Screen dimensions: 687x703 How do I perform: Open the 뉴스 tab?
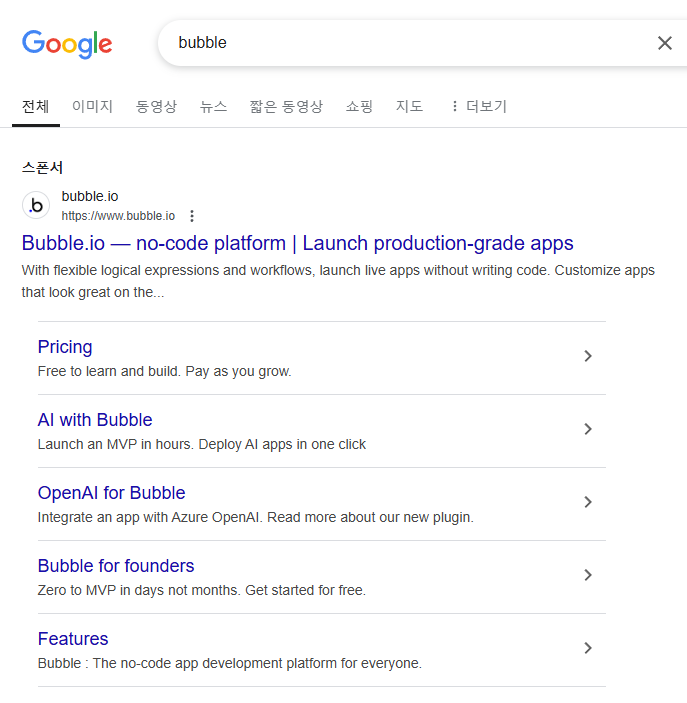click(x=213, y=106)
